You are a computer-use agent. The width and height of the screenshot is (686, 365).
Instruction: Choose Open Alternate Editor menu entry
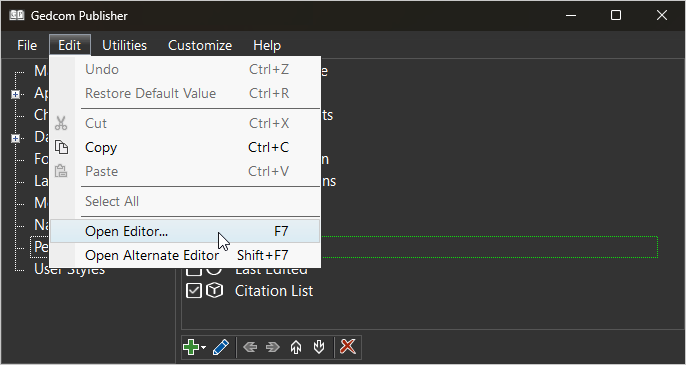(186, 255)
